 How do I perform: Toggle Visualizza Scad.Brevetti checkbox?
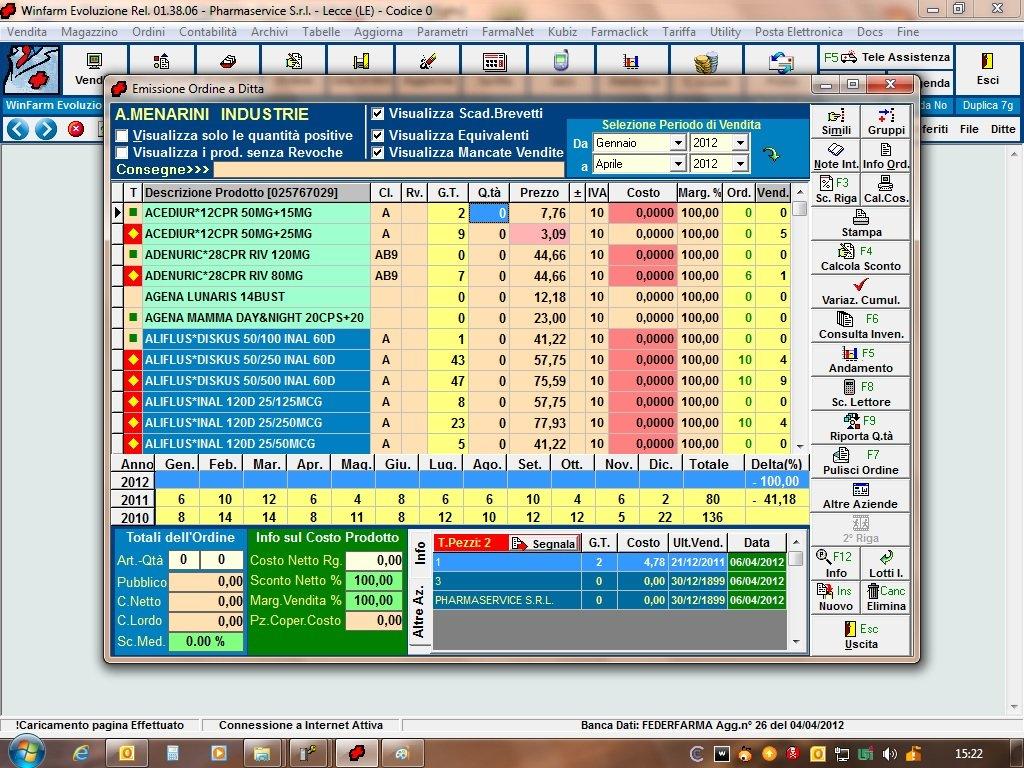[378, 114]
